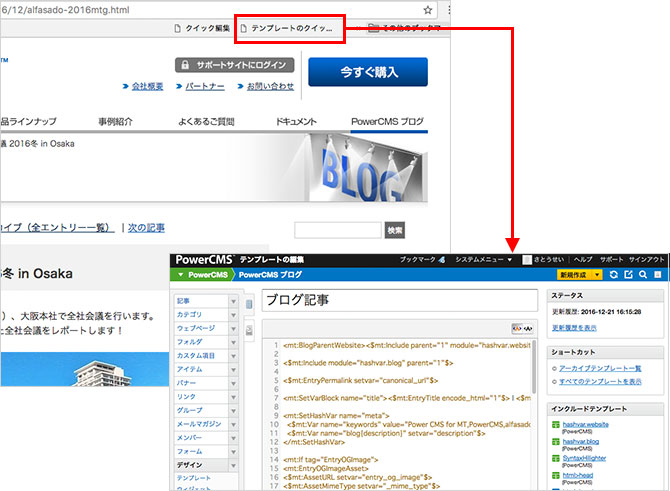This screenshot has width=670, height=491.
Task: Click the search magnifier icon in blue bar
Action: point(643,274)
